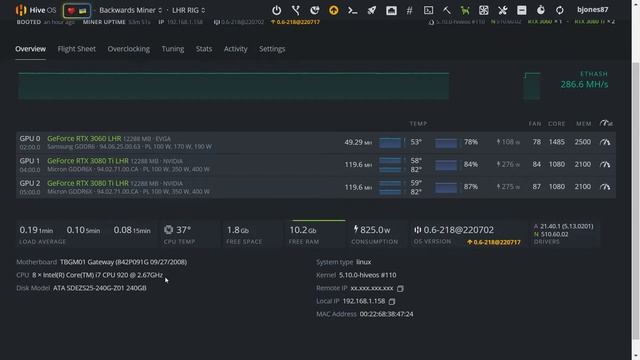Go to the Stats tab
The width and height of the screenshot is (640, 360).
click(x=204, y=49)
